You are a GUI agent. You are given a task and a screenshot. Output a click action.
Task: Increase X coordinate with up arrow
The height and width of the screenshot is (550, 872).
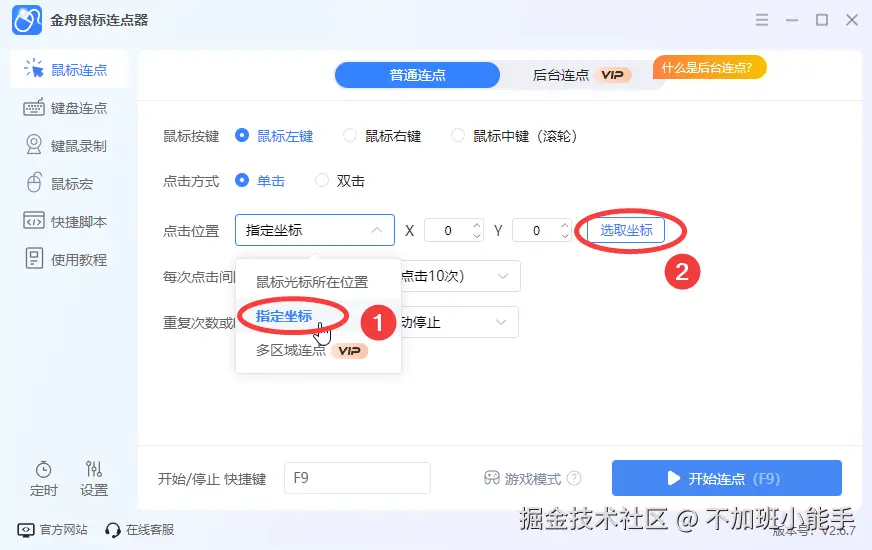point(477,225)
